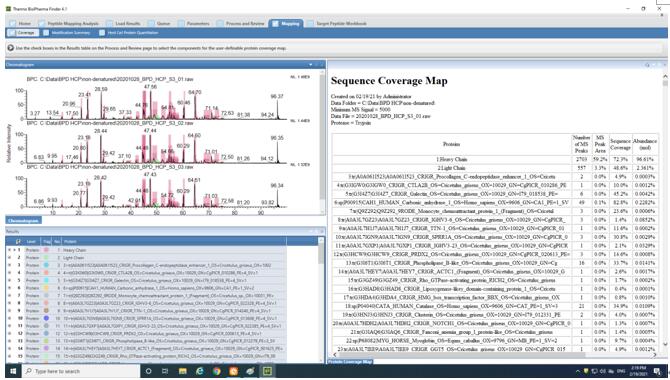The height and width of the screenshot is (380, 670).
Task: Click the Load Results tab icon
Action: 110,24
